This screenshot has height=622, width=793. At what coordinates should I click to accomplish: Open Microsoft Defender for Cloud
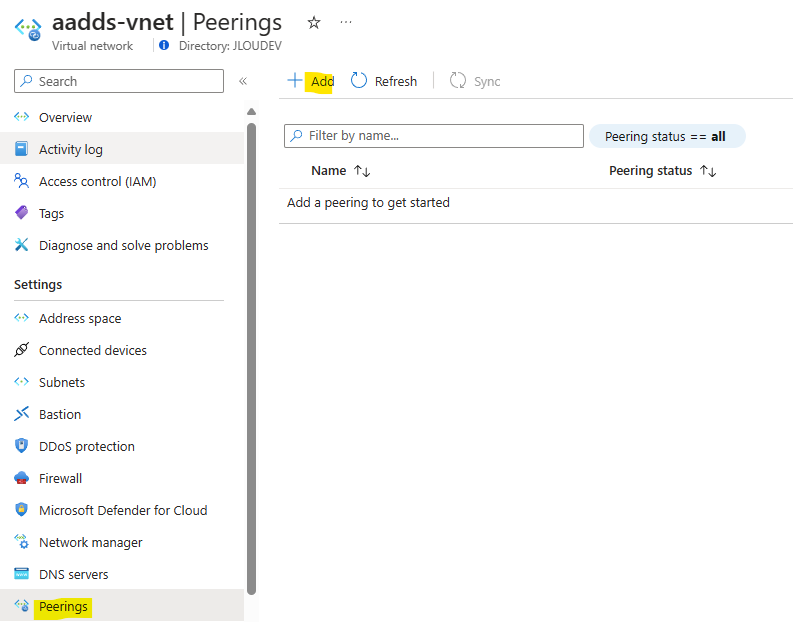(123, 510)
